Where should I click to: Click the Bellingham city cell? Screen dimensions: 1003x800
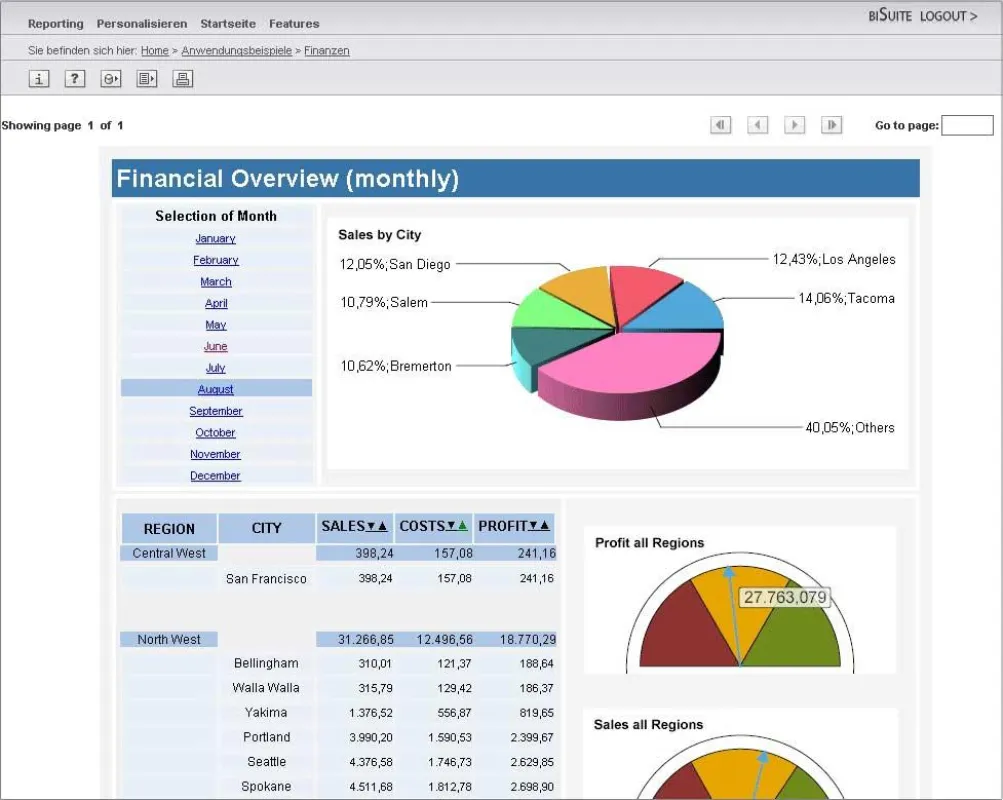[266, 663]
